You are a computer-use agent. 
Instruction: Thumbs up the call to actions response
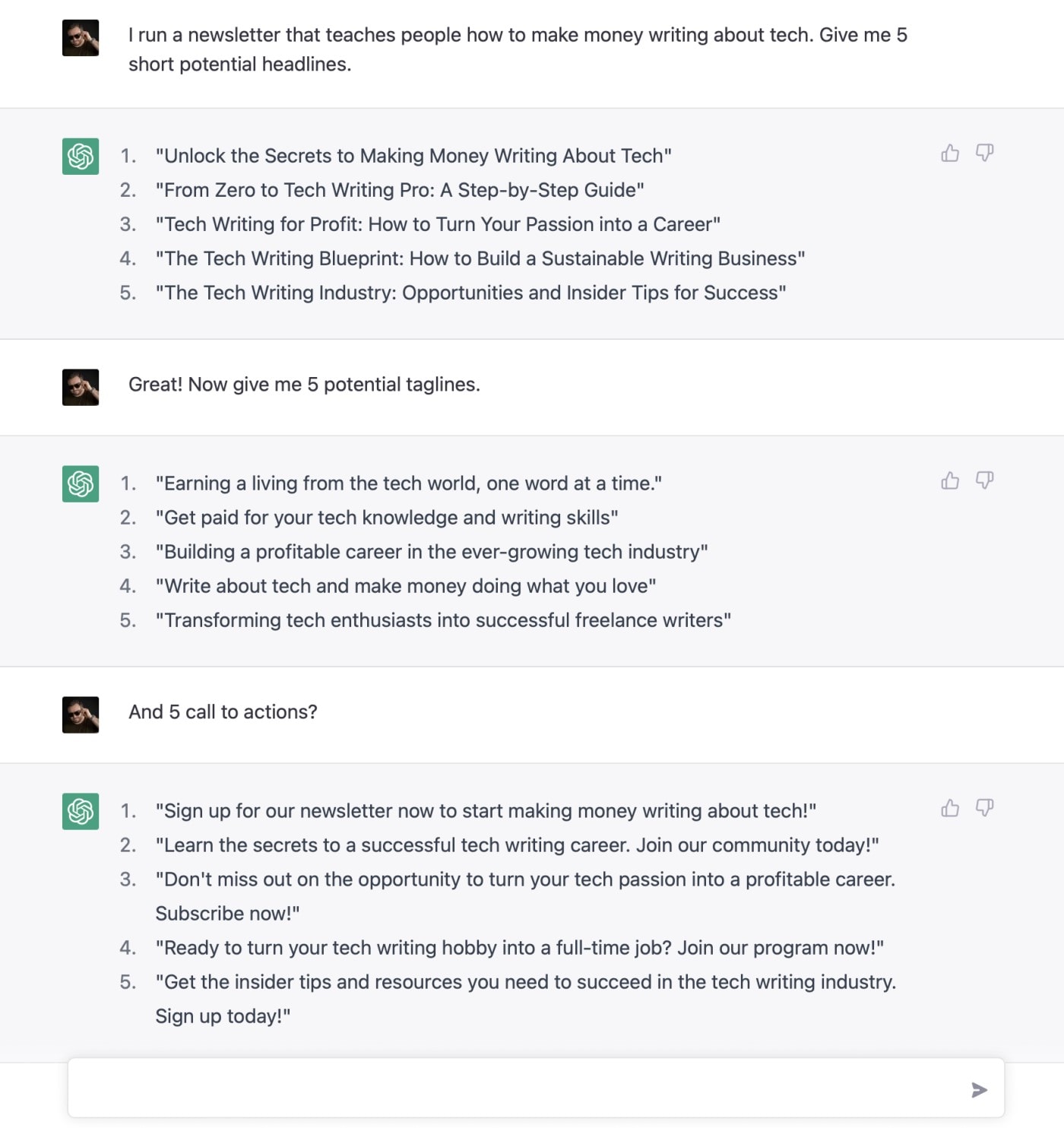950,809
